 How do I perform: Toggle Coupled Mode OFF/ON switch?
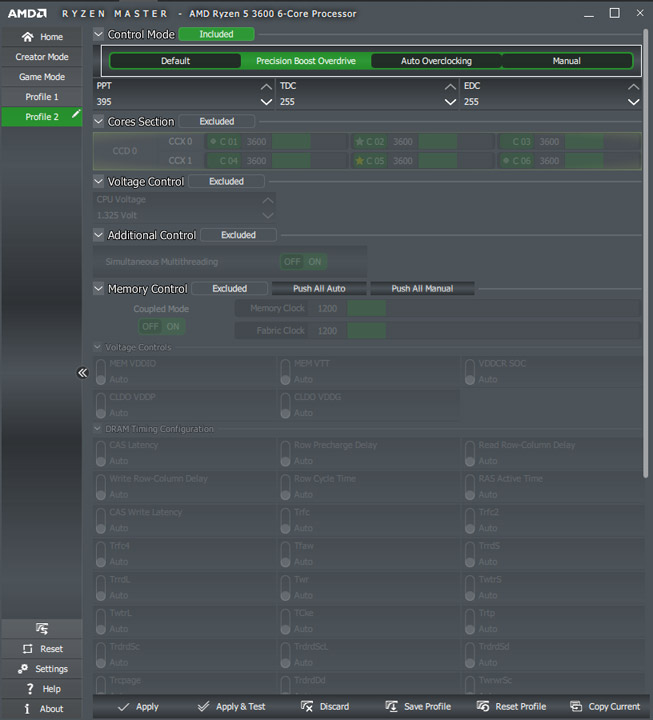tap(162, 326)
